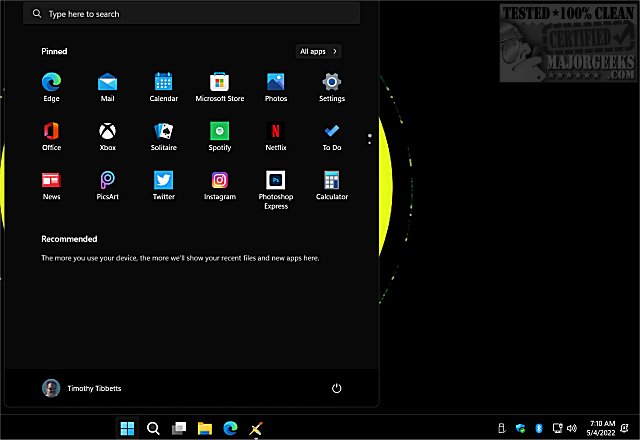Viewport: 640px width, 440px height.
Task: Open Spotify from pinned apps
Action: tap(219, 132)
